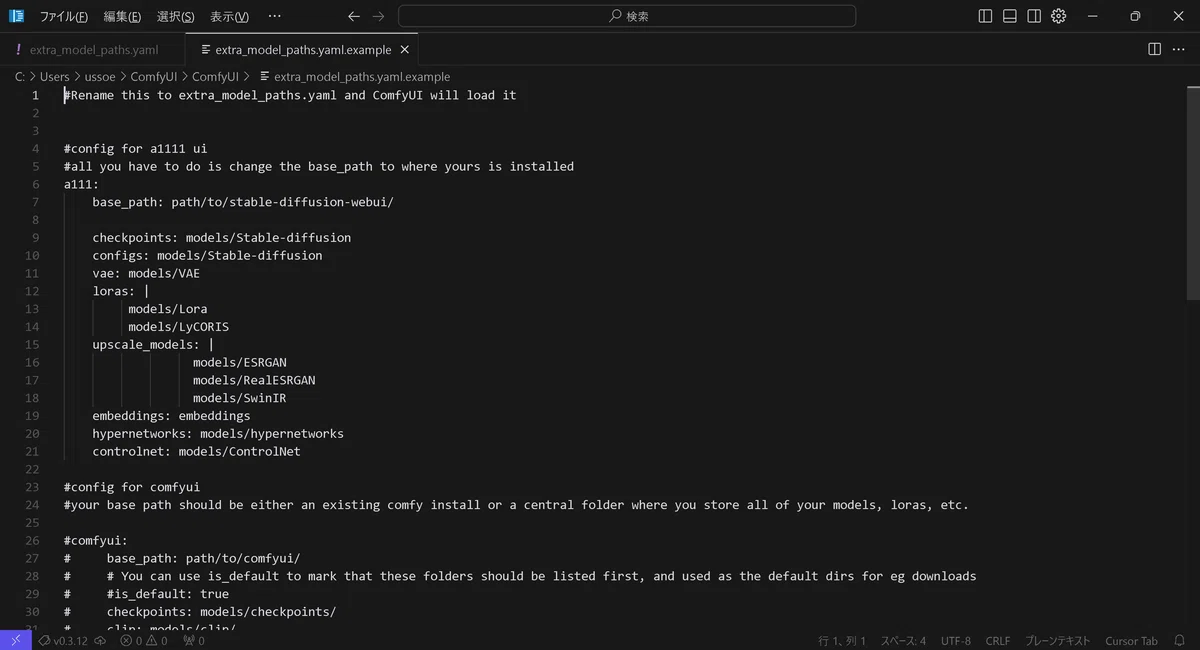The image size is (1200, 650).
Task: Click the forwarded ports indicator
Action: (x=194, y=641)
